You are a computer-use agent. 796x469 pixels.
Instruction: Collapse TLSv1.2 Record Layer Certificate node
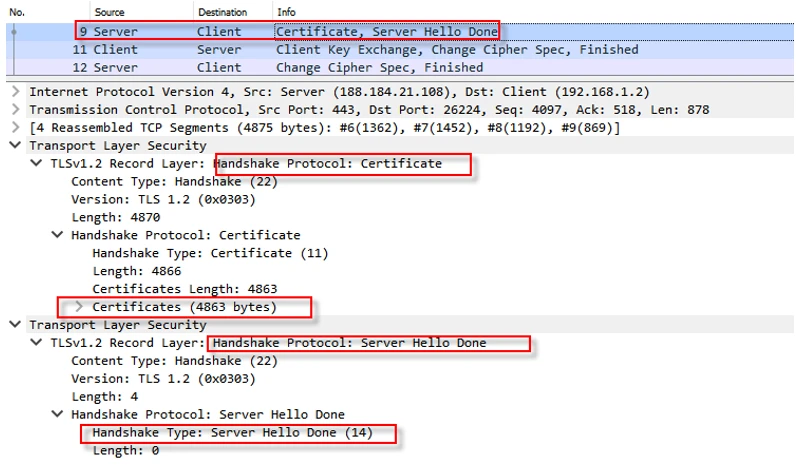(x=37, y=163)
